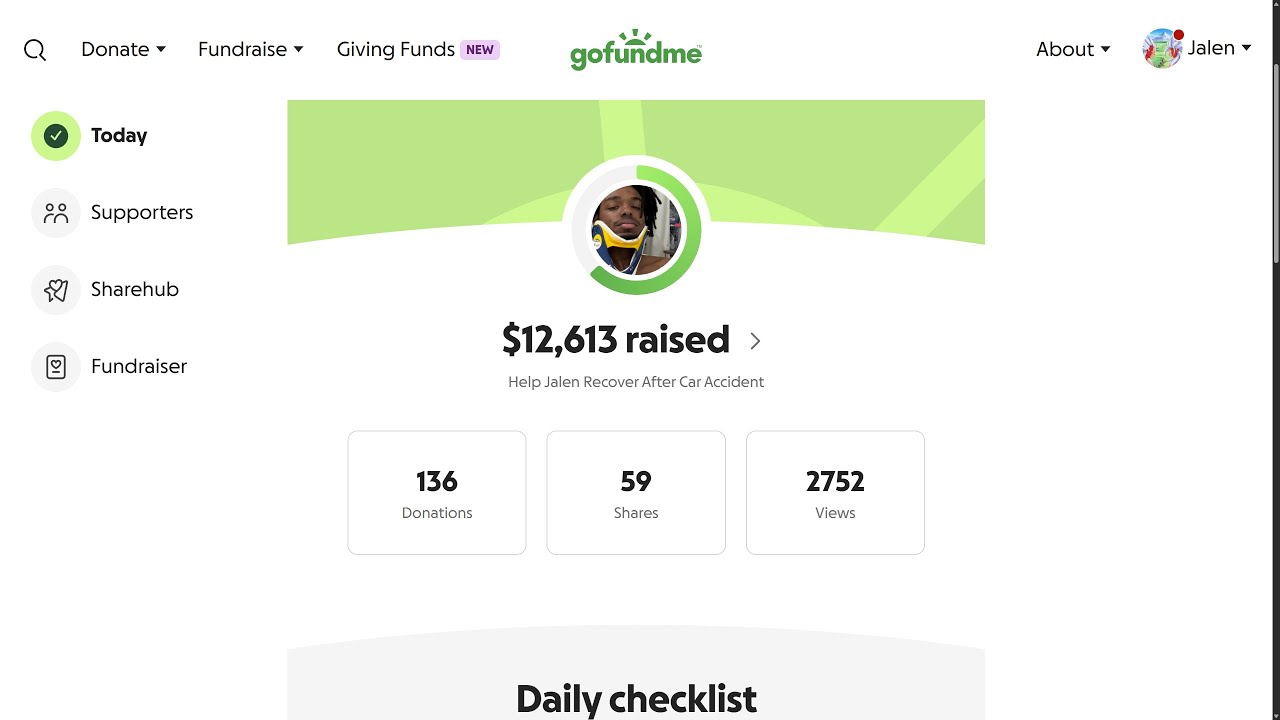Click the 2752 Views card
The width and height of the screenshot is (1280, 720).
coord(835,493)
